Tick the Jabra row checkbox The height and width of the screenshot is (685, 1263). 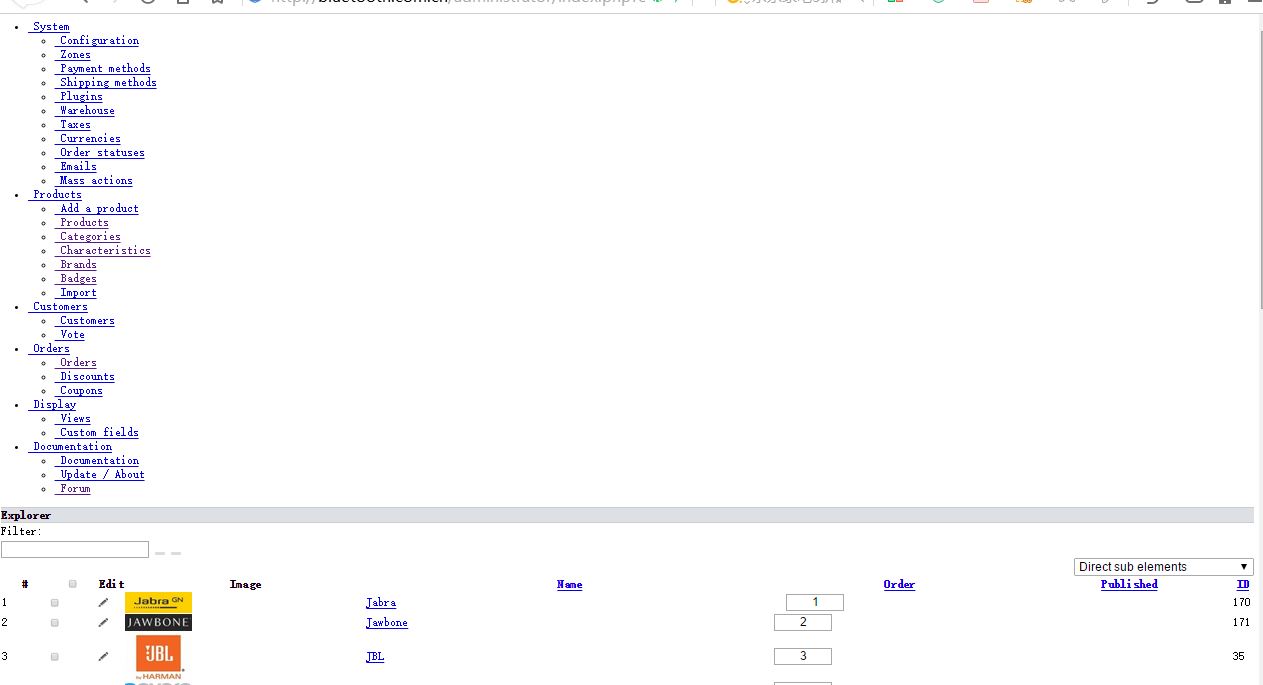click(x=55, y=603)
